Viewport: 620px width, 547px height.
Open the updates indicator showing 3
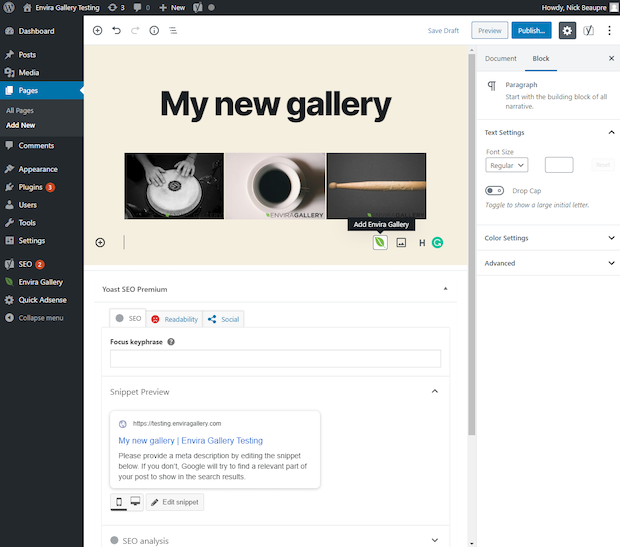click(x=116, y=8)
